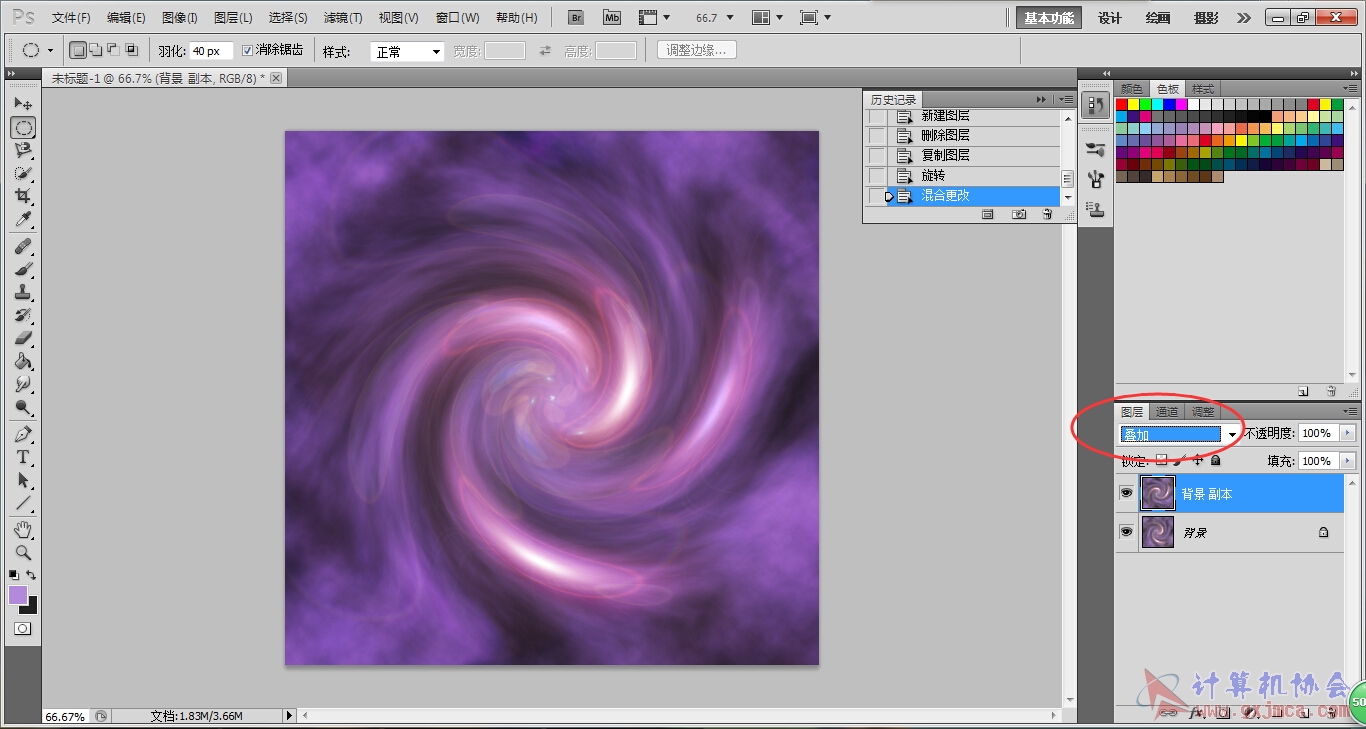Select the Crop tool
Image resolution: width=1366 pixels, height=729 pixels.
tap(23, 197)
